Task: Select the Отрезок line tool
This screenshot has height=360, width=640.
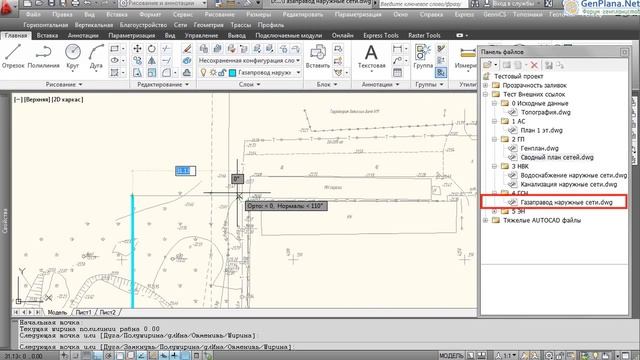Action: pos(13,56)
